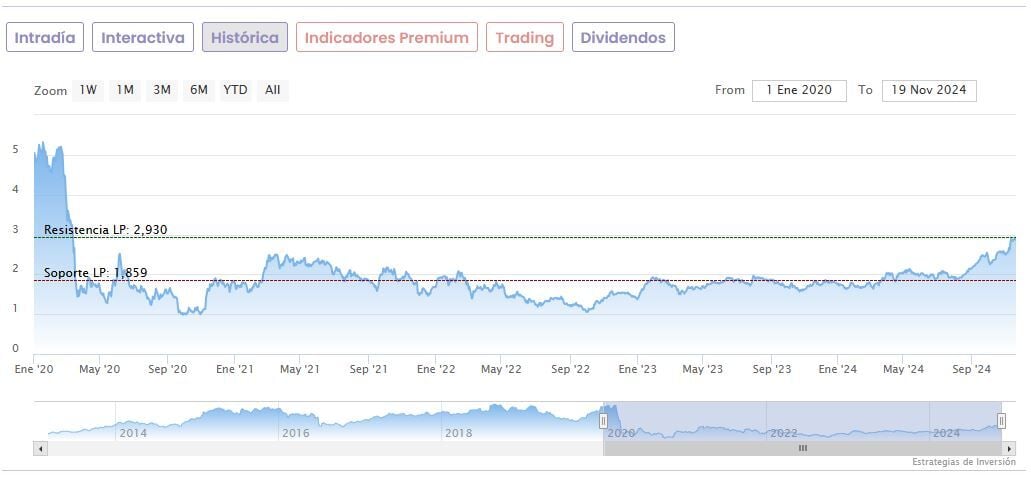Select the Histórica tab
The height and width of the screenshot is (477, 1031).
tap(245, 38)
